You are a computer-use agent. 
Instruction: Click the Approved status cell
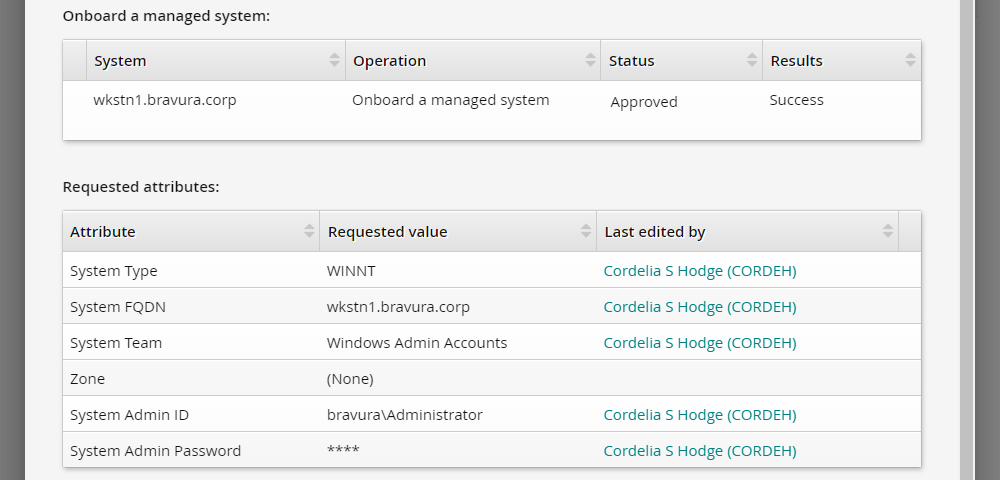(644, 102)
